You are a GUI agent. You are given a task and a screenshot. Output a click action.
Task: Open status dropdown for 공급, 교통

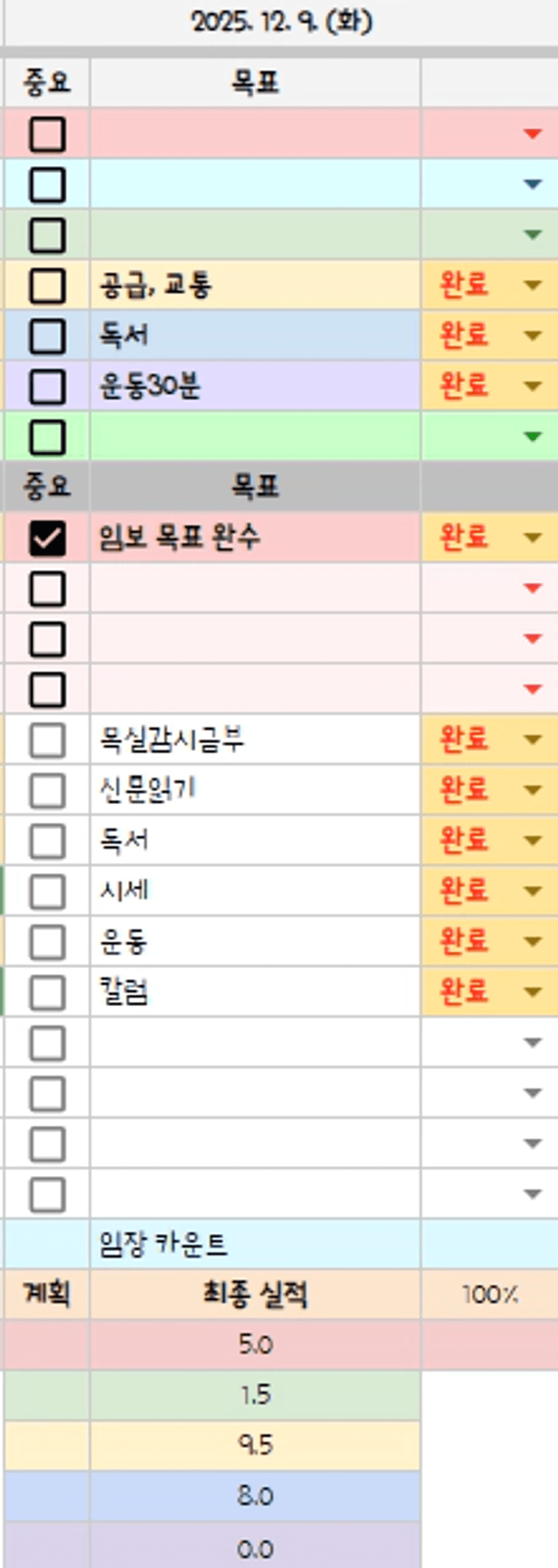coord(532,285)
